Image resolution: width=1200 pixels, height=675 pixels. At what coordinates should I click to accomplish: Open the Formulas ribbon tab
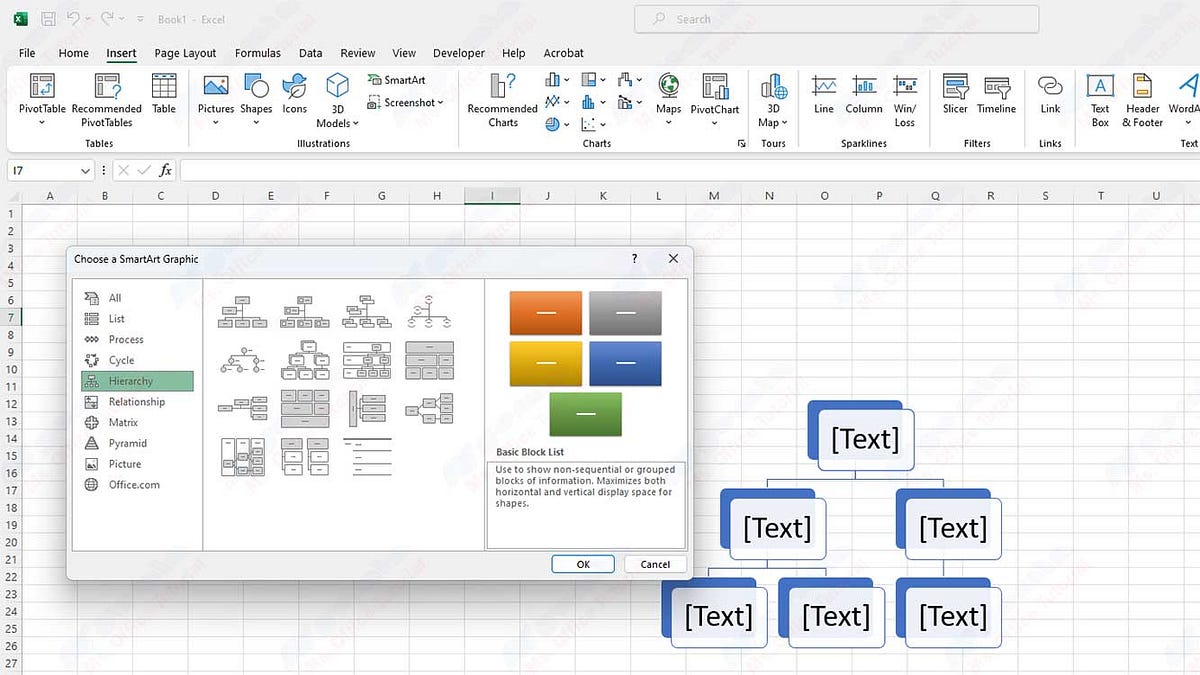(x=258, y=53)
